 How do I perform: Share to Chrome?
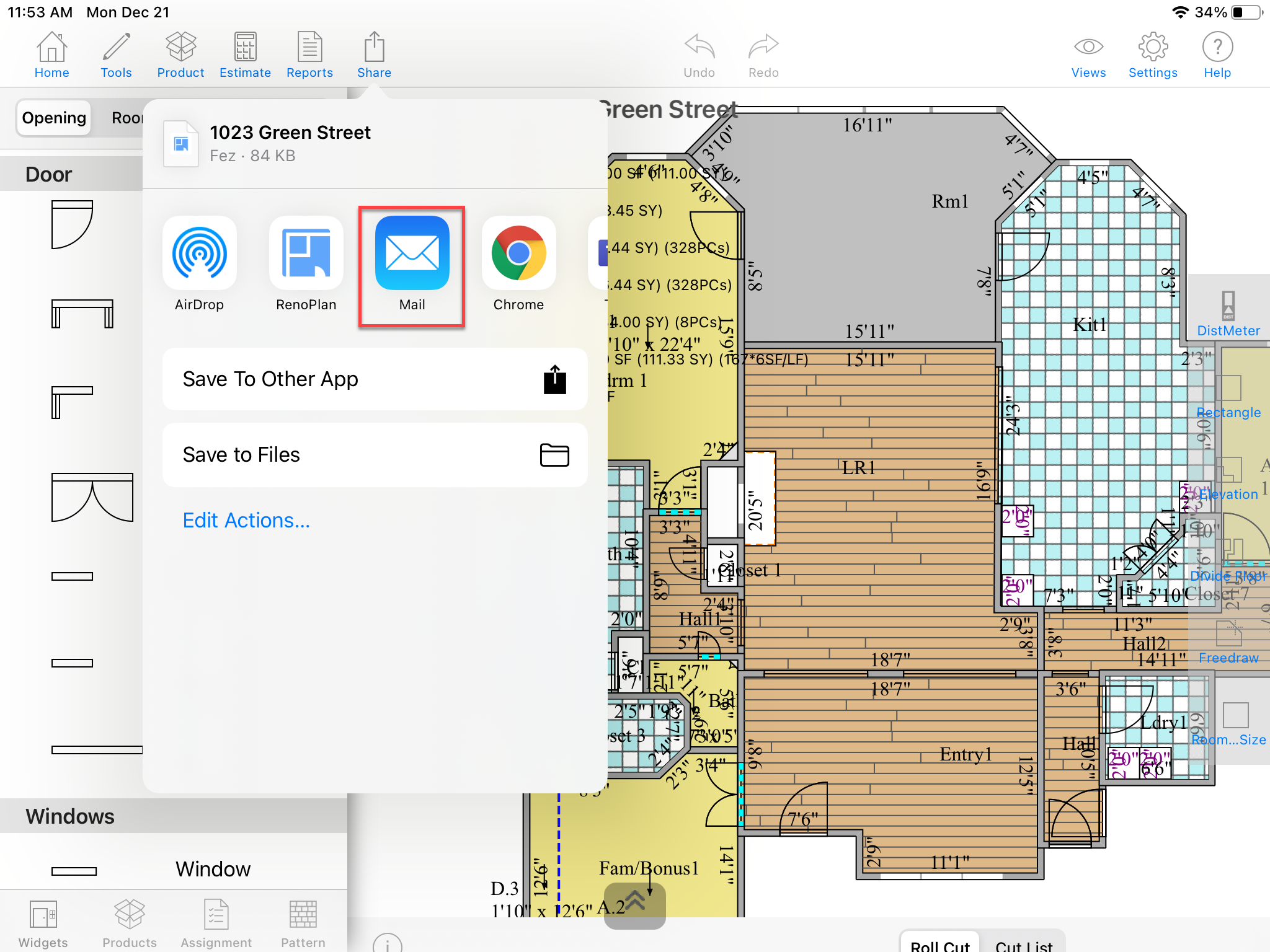tap(518, 253)
